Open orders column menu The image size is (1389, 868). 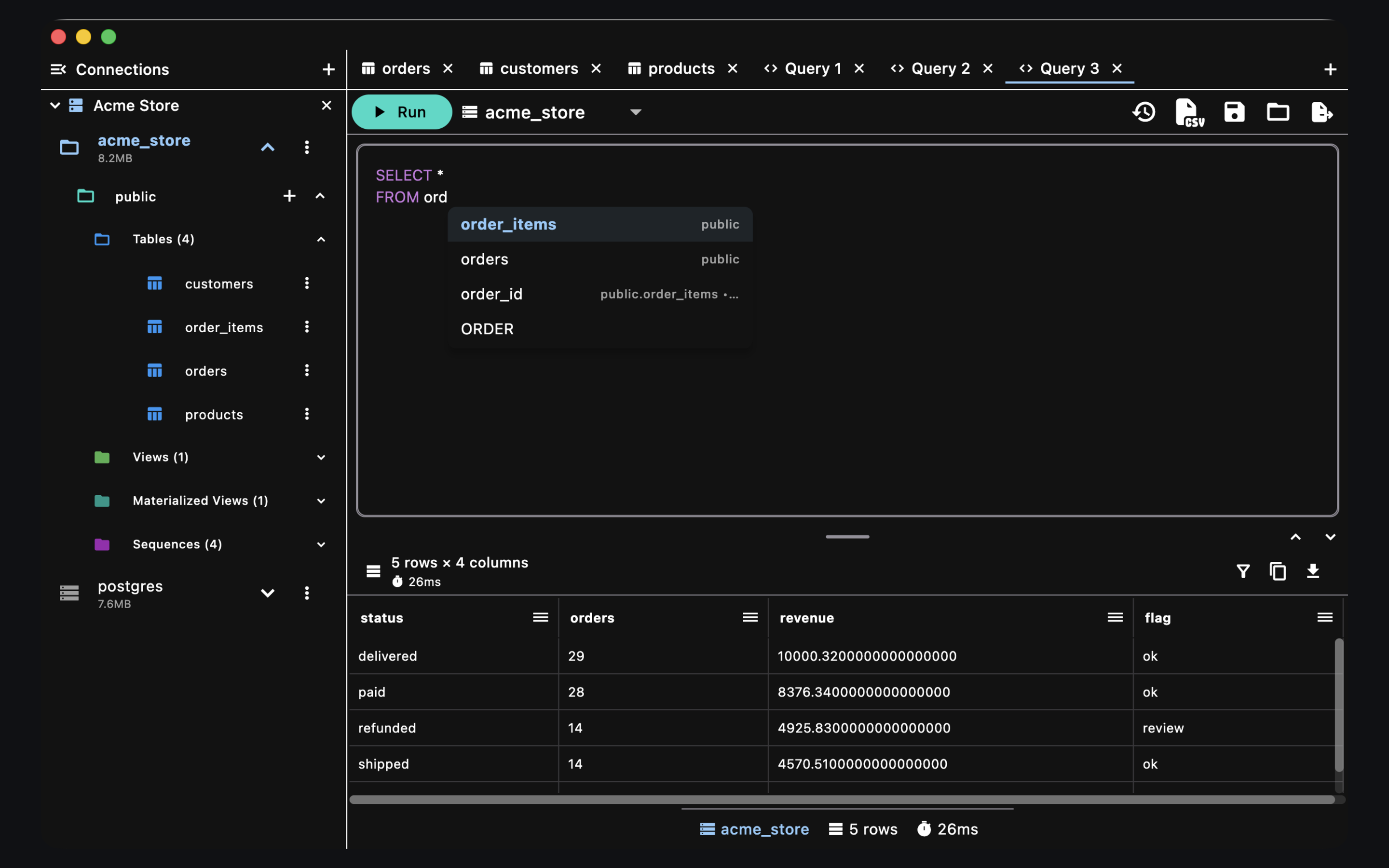750,617
